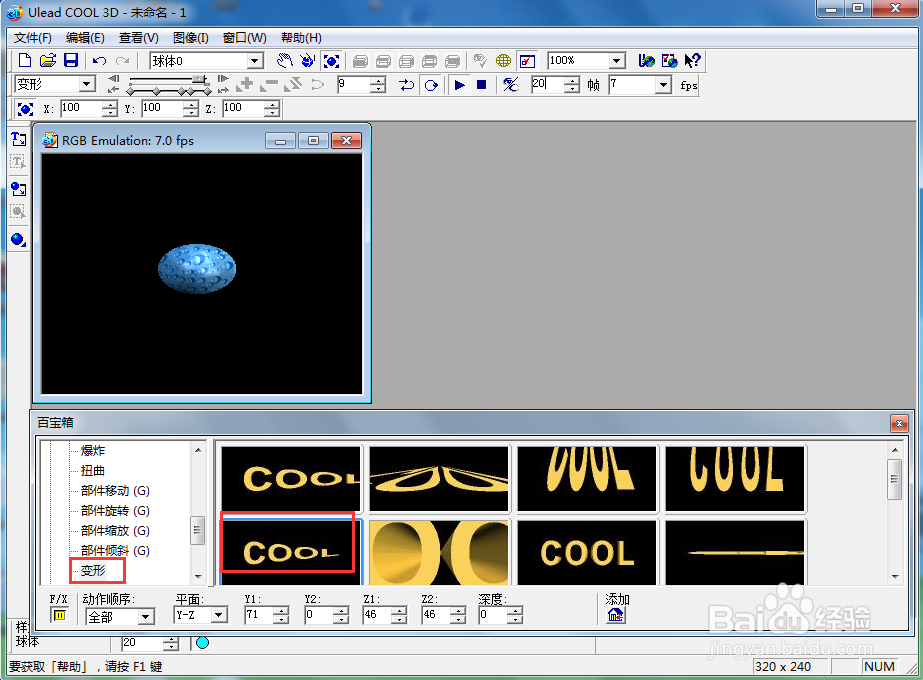Click the insert graphic tool in side toolbar

18,190
